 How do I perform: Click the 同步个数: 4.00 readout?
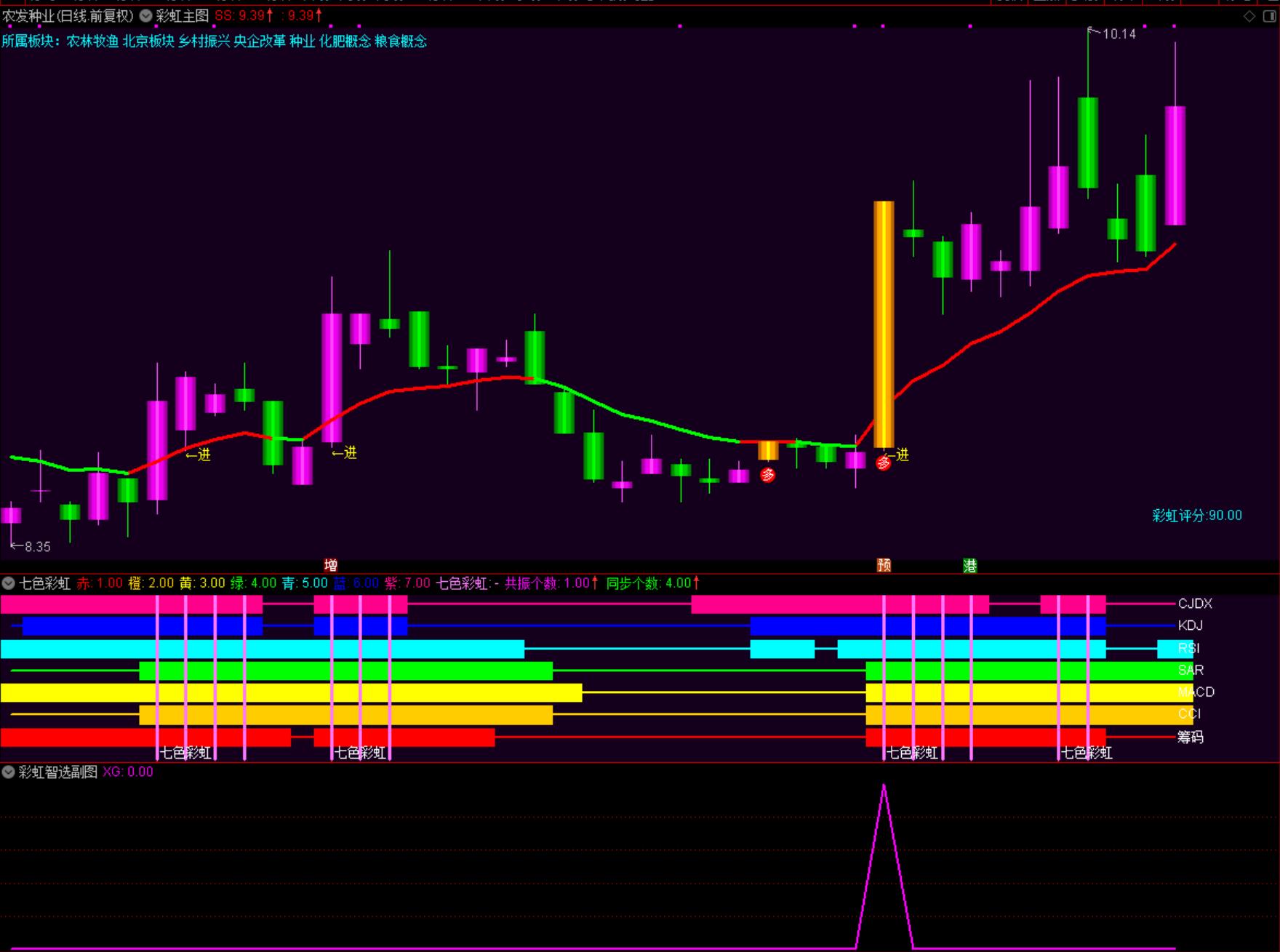[653, 583]
